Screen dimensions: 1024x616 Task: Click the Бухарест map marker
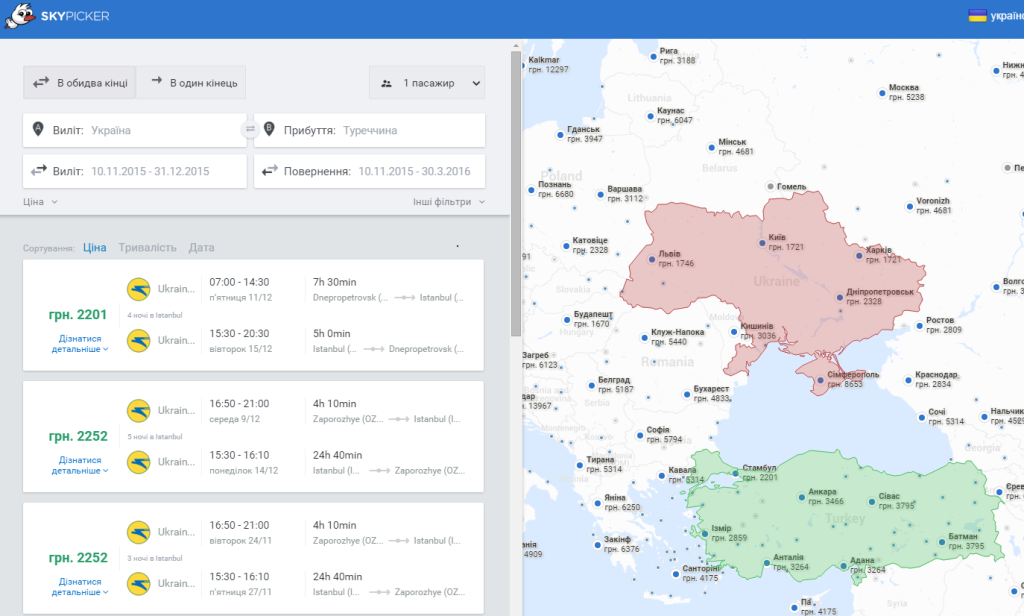click(x=686, y=394)
